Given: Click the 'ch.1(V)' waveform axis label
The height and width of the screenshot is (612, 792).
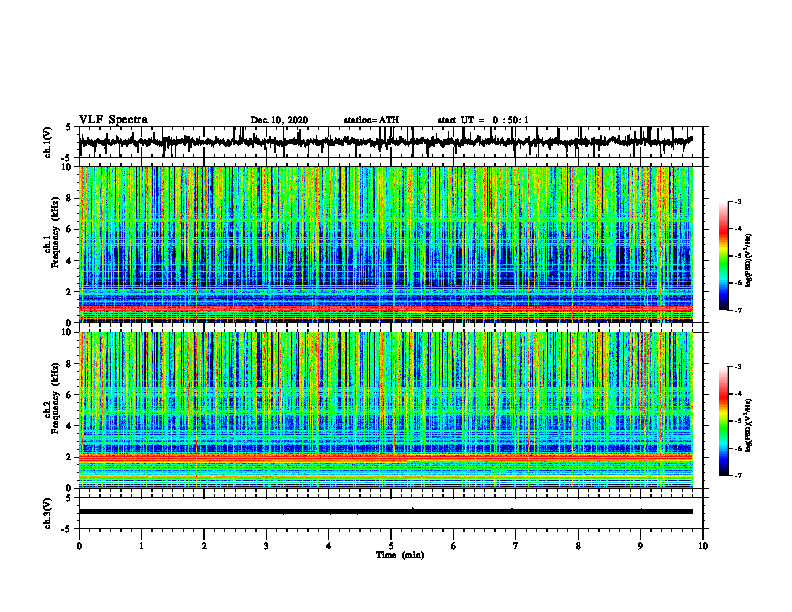Looking at the screenshot, I should point(48,142).
